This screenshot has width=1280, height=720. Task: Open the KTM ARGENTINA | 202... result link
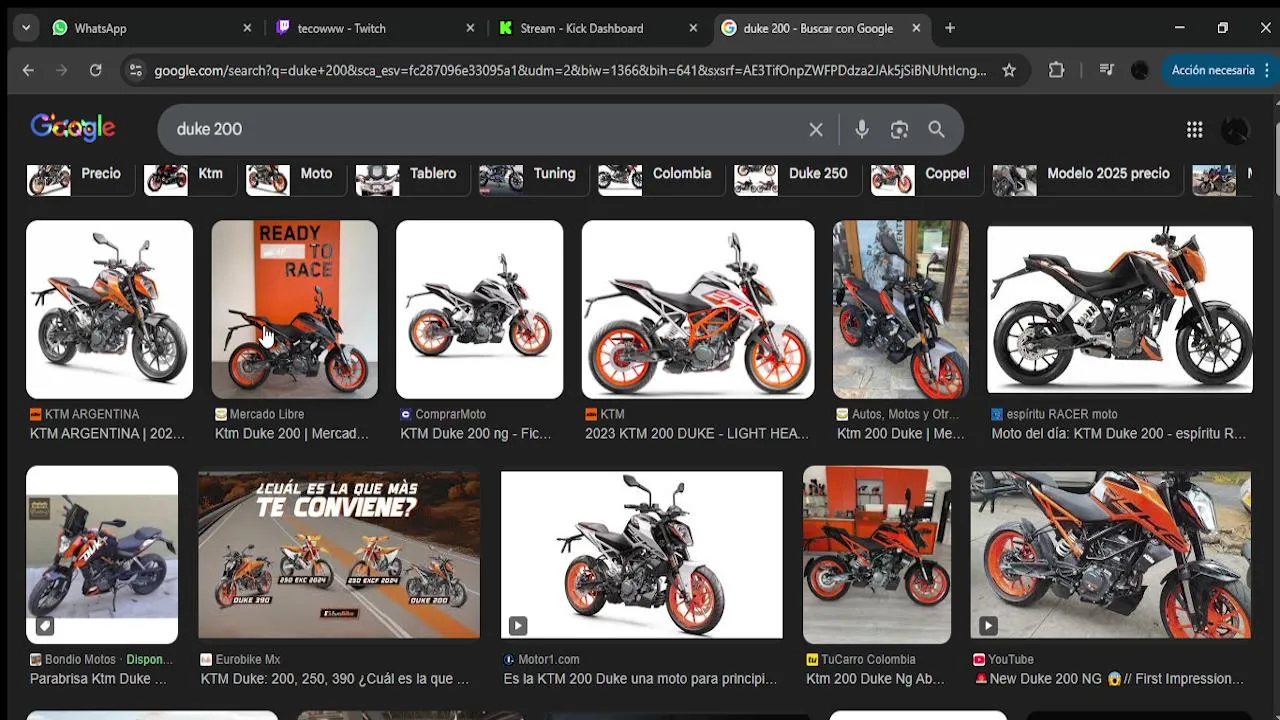click(x=107, y=433)
